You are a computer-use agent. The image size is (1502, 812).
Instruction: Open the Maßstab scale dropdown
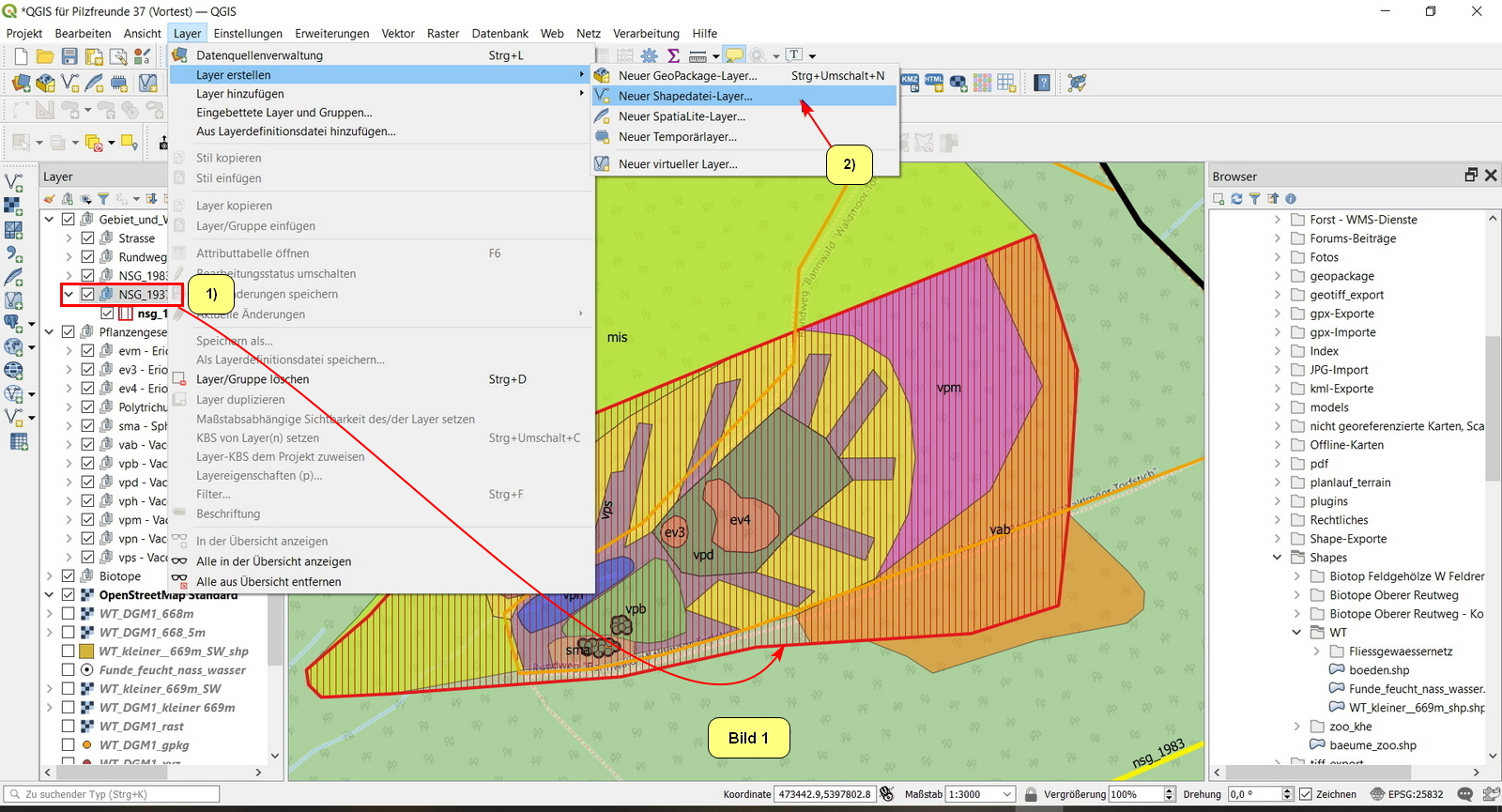[x=1007, y=794]
